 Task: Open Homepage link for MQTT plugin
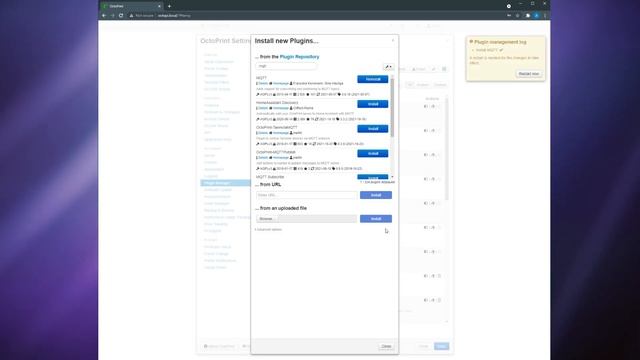click(280, 83)
